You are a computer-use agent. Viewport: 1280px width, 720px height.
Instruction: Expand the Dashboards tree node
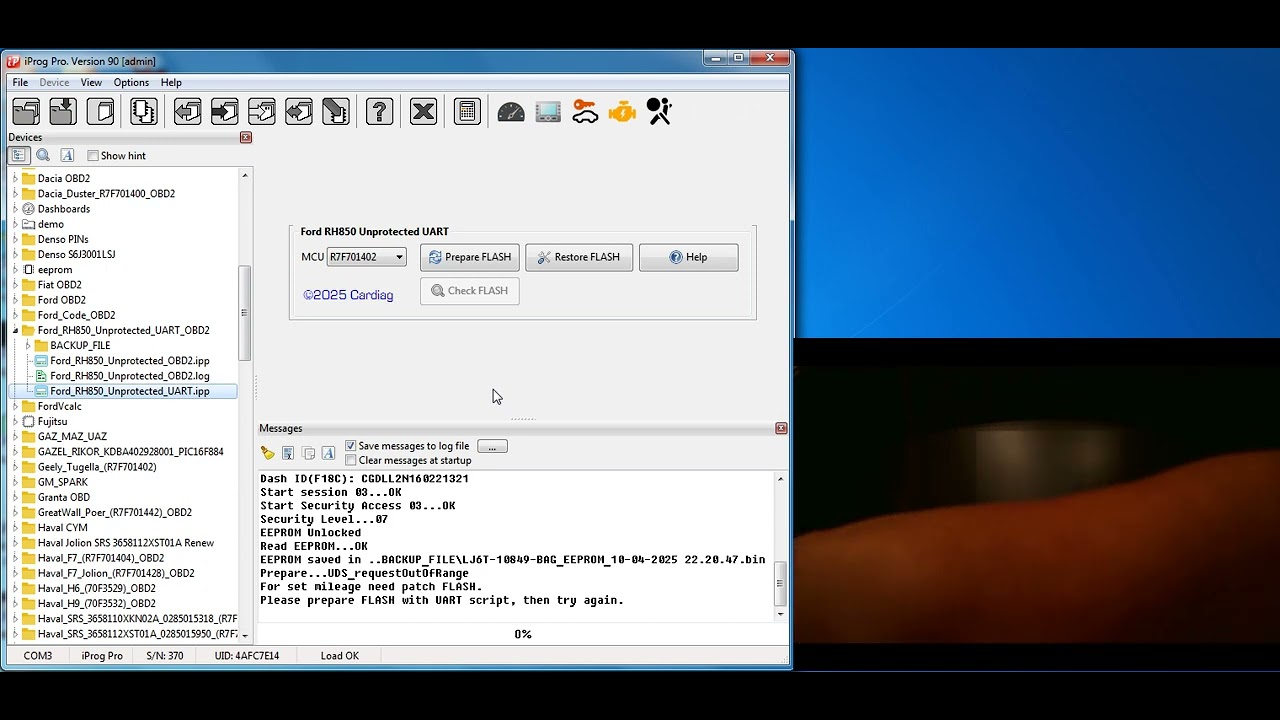[x=15, y=209]
